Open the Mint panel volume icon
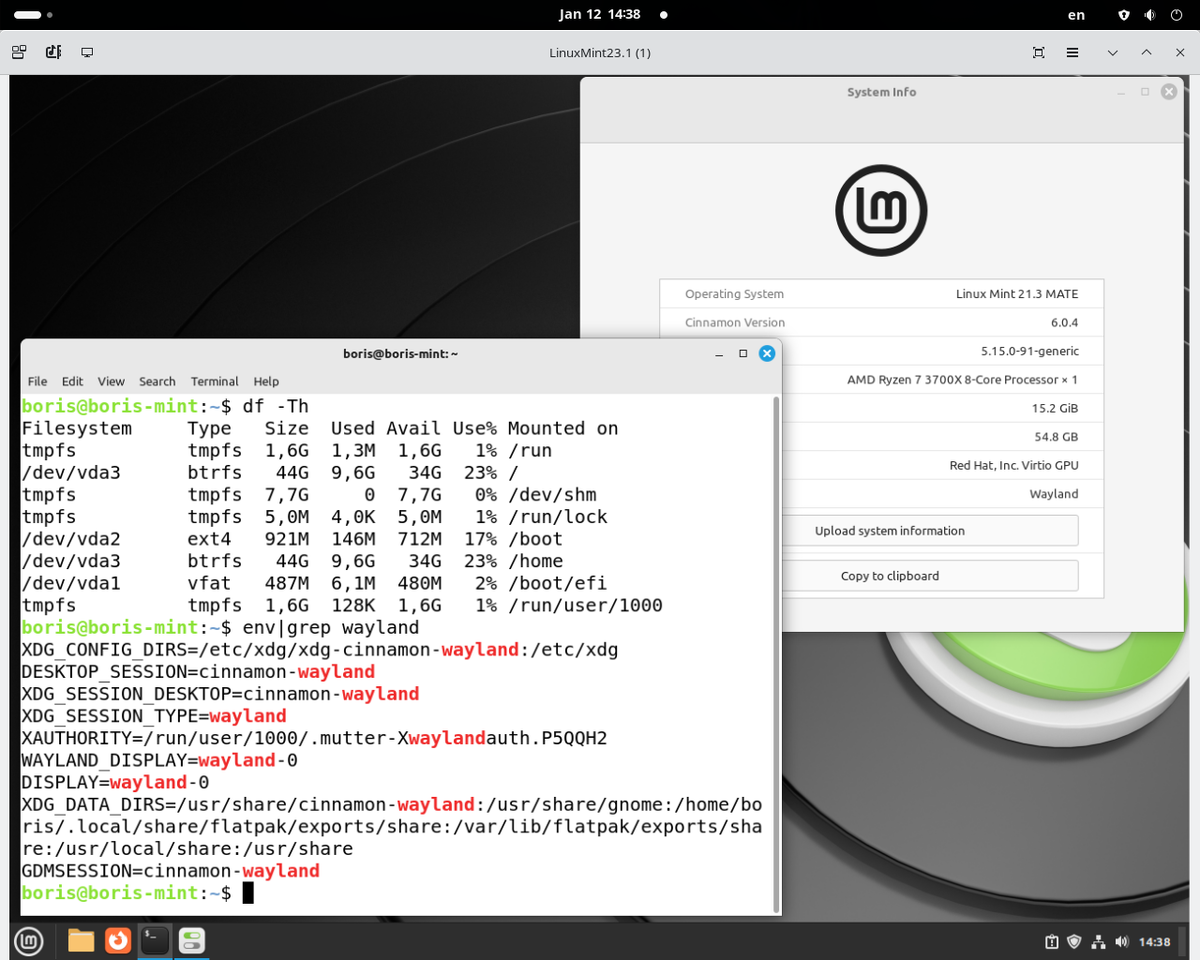1200x960 pixels. click(x=1121, y=942)
